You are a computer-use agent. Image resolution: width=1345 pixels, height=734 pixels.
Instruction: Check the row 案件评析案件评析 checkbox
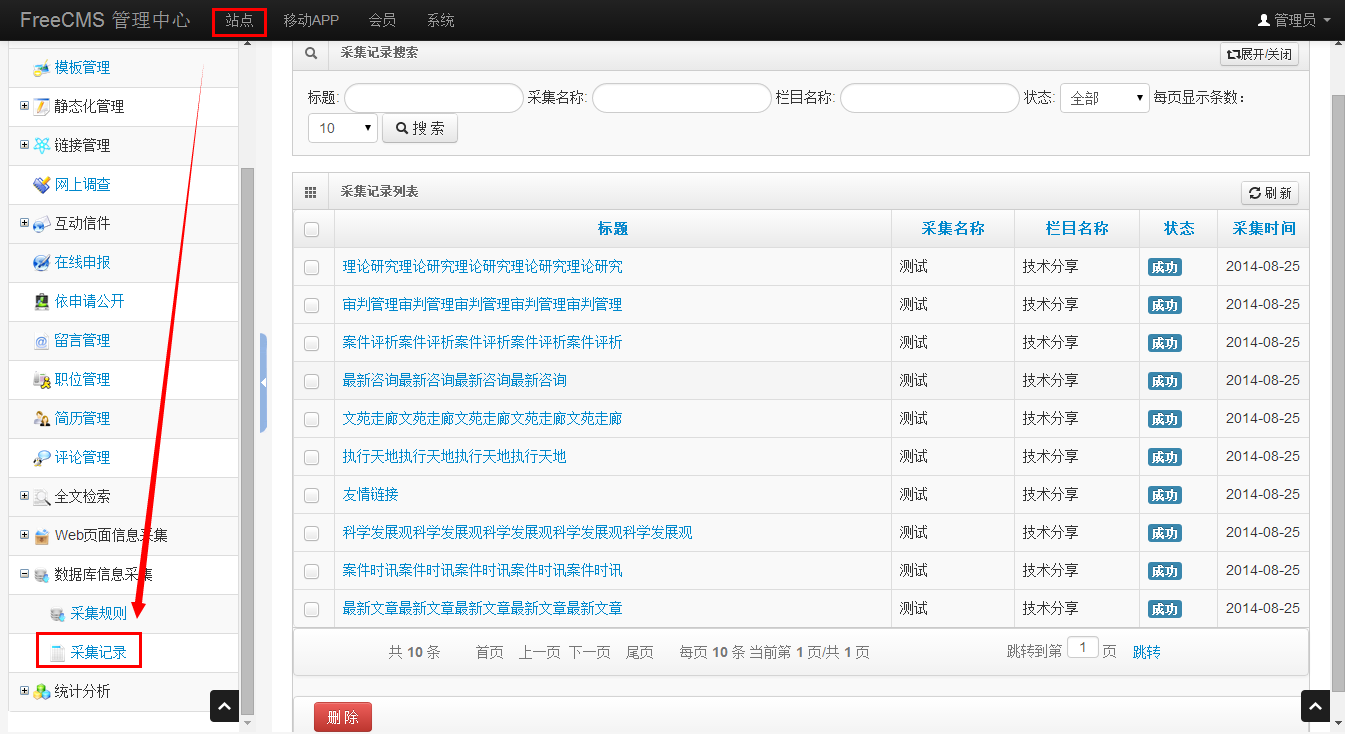[x=312, y=343]
